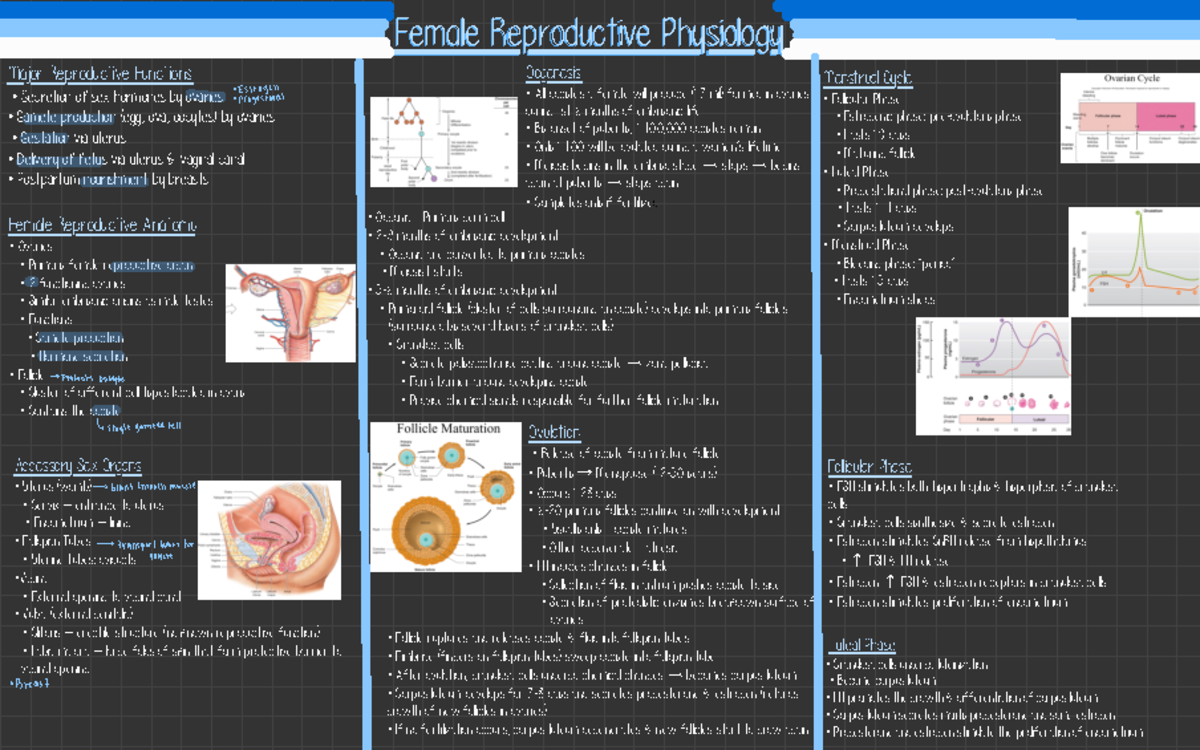Click the "Oogenesis" section heading
Viewport: 1200px width, 750px height.
point(553,73)
